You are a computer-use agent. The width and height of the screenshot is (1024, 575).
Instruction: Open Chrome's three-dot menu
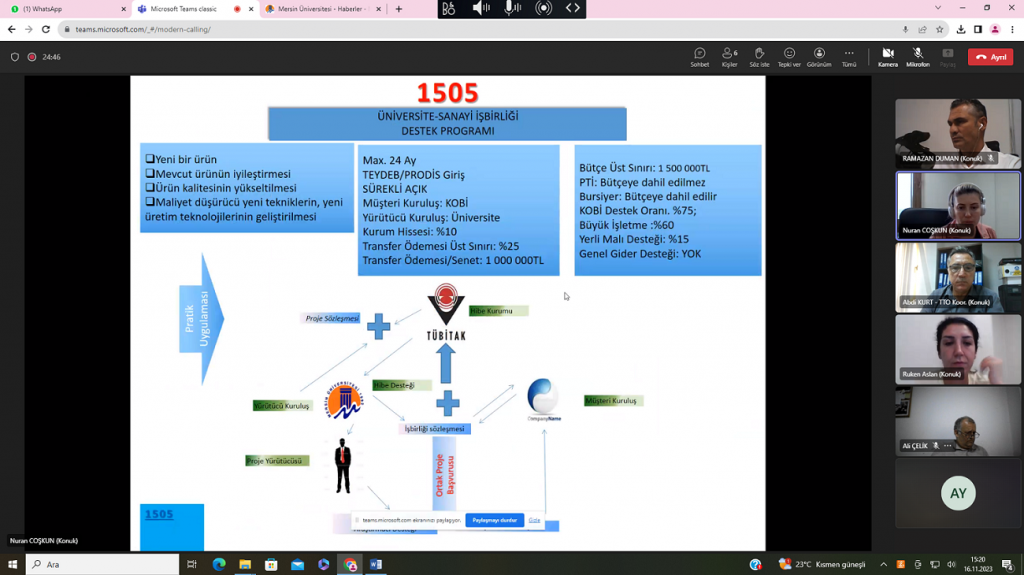pos(1010,30)
